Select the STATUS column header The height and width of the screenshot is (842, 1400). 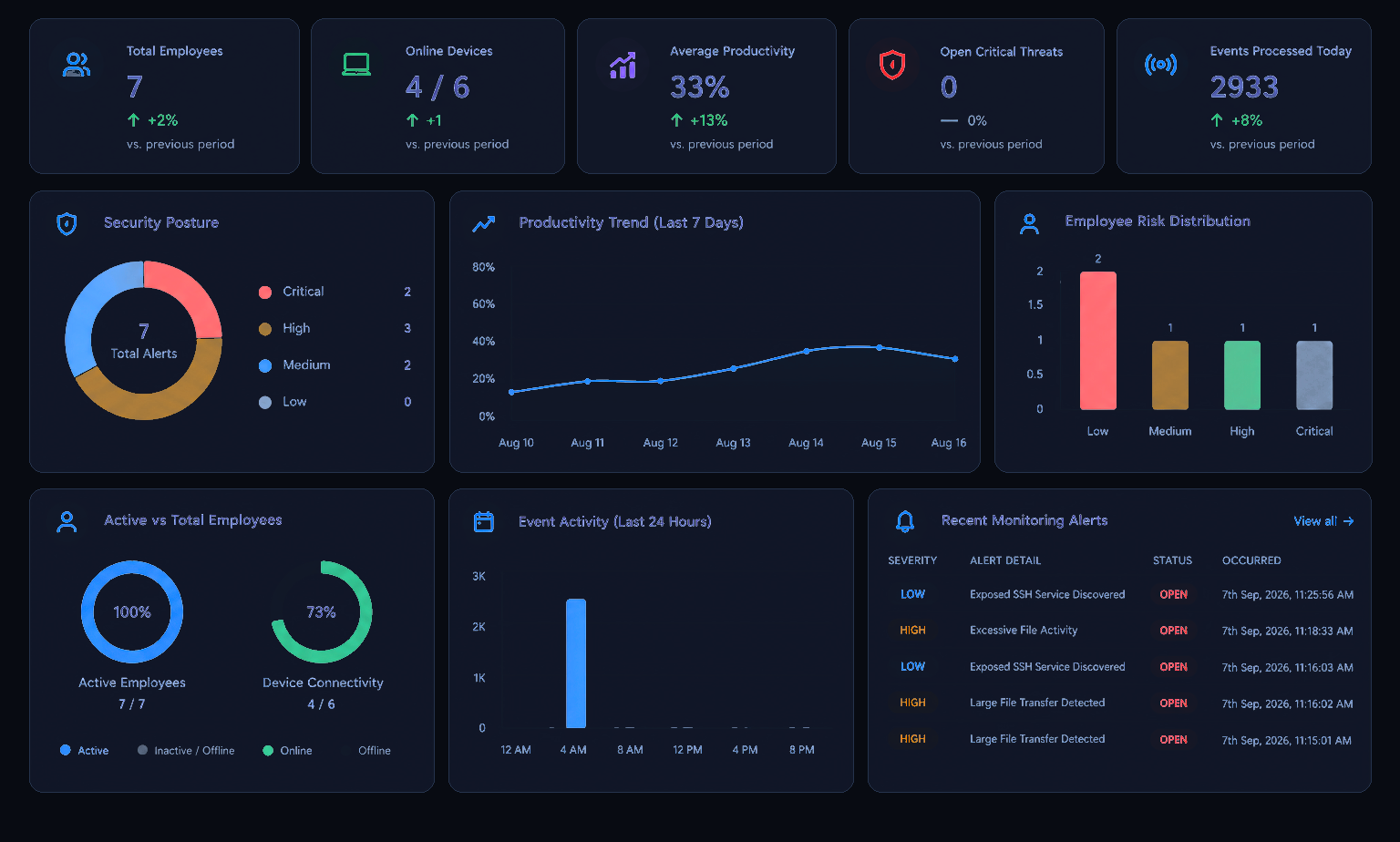pos(1172,560)
